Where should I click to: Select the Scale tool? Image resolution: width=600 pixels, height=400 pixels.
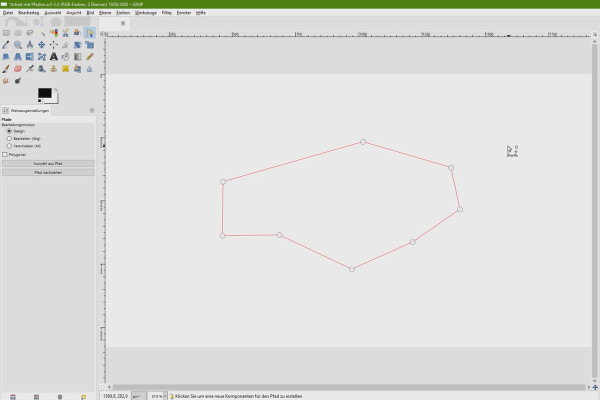click(89, 45)
